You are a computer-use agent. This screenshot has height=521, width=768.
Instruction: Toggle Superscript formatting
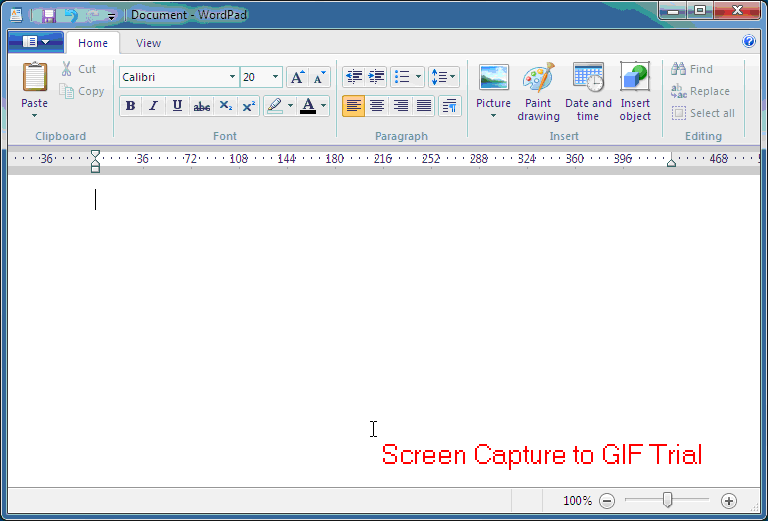click(249, 106)
